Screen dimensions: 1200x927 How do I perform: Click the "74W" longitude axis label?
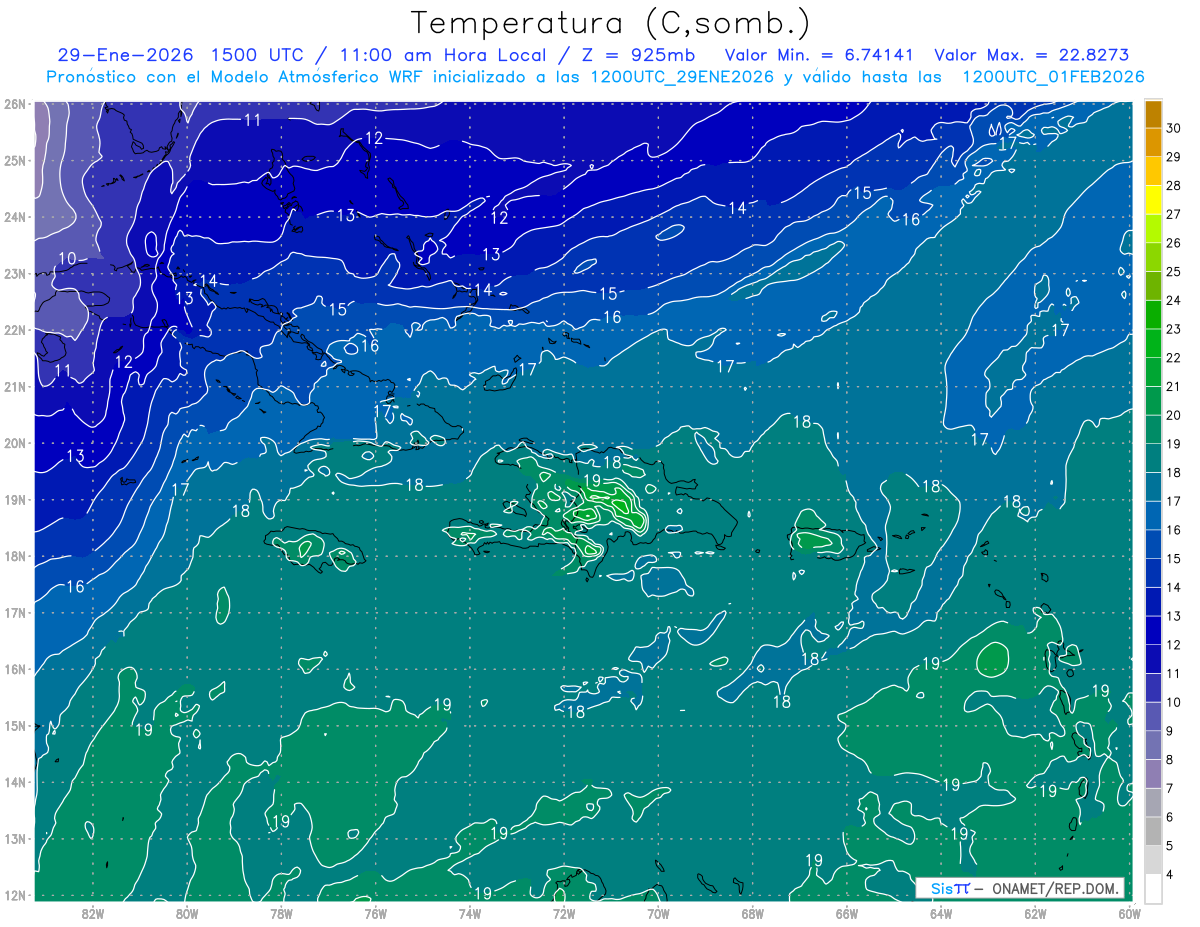[470, 913]
